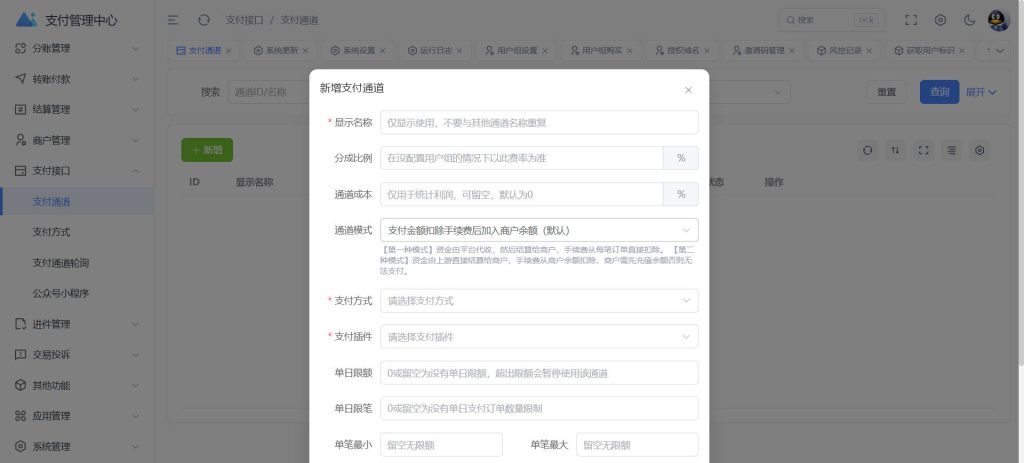This screenshot has width=1024, height=463.
Task: Open the 支付方式 select dropdown
Action: point(539,301)
